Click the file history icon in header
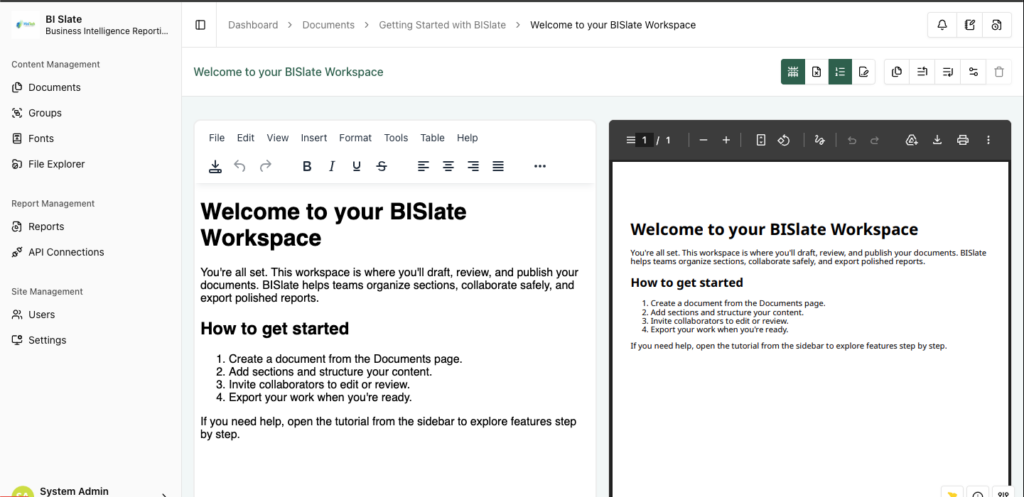Image resolution: width=1024 pixels, height=497 pixels. pyautogui.click(x=997, y=25)
